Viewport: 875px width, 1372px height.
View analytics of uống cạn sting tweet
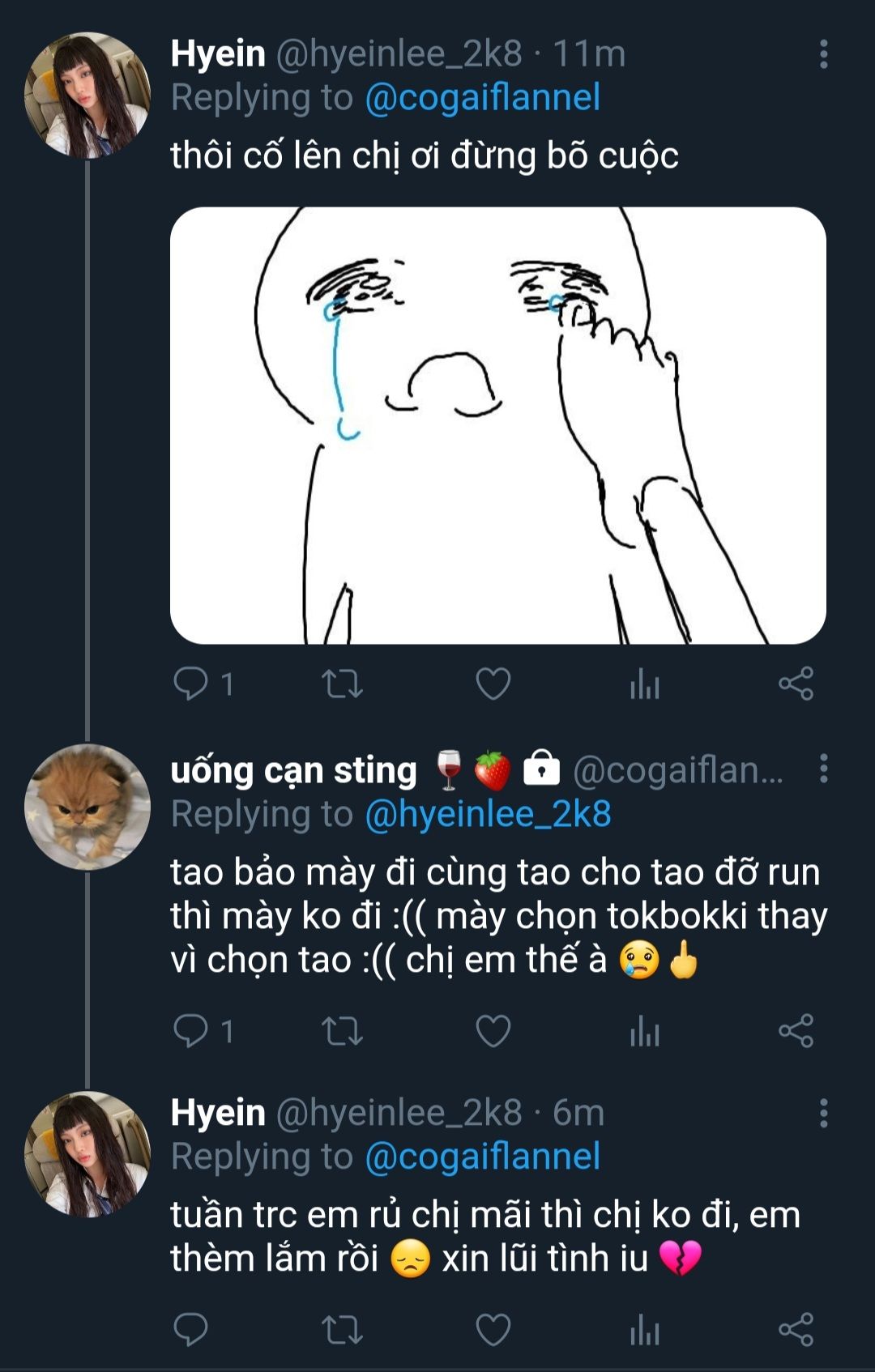(x=645, y=1030)
